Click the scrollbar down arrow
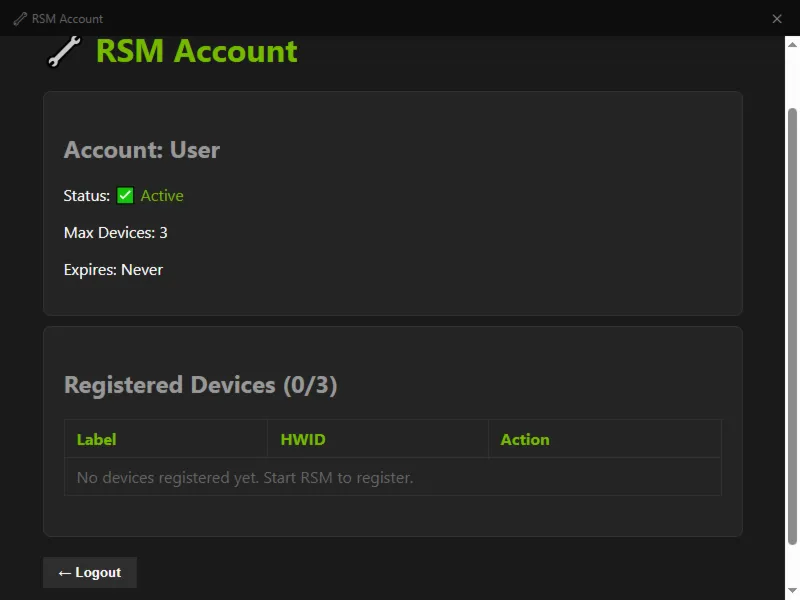Screen dimensions: 800x600 792,591
